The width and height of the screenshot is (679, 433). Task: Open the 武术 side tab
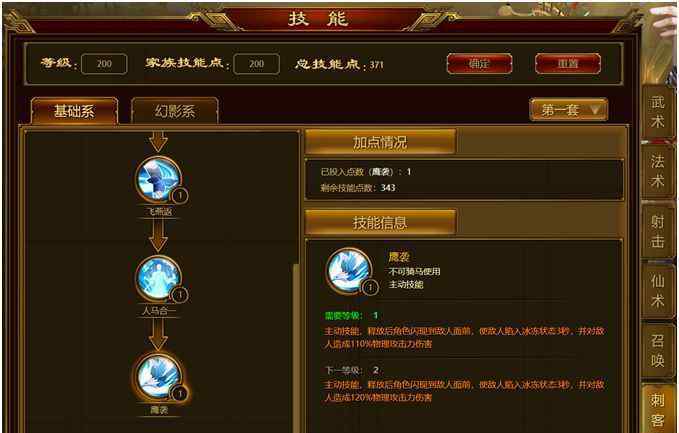point(658,112)
